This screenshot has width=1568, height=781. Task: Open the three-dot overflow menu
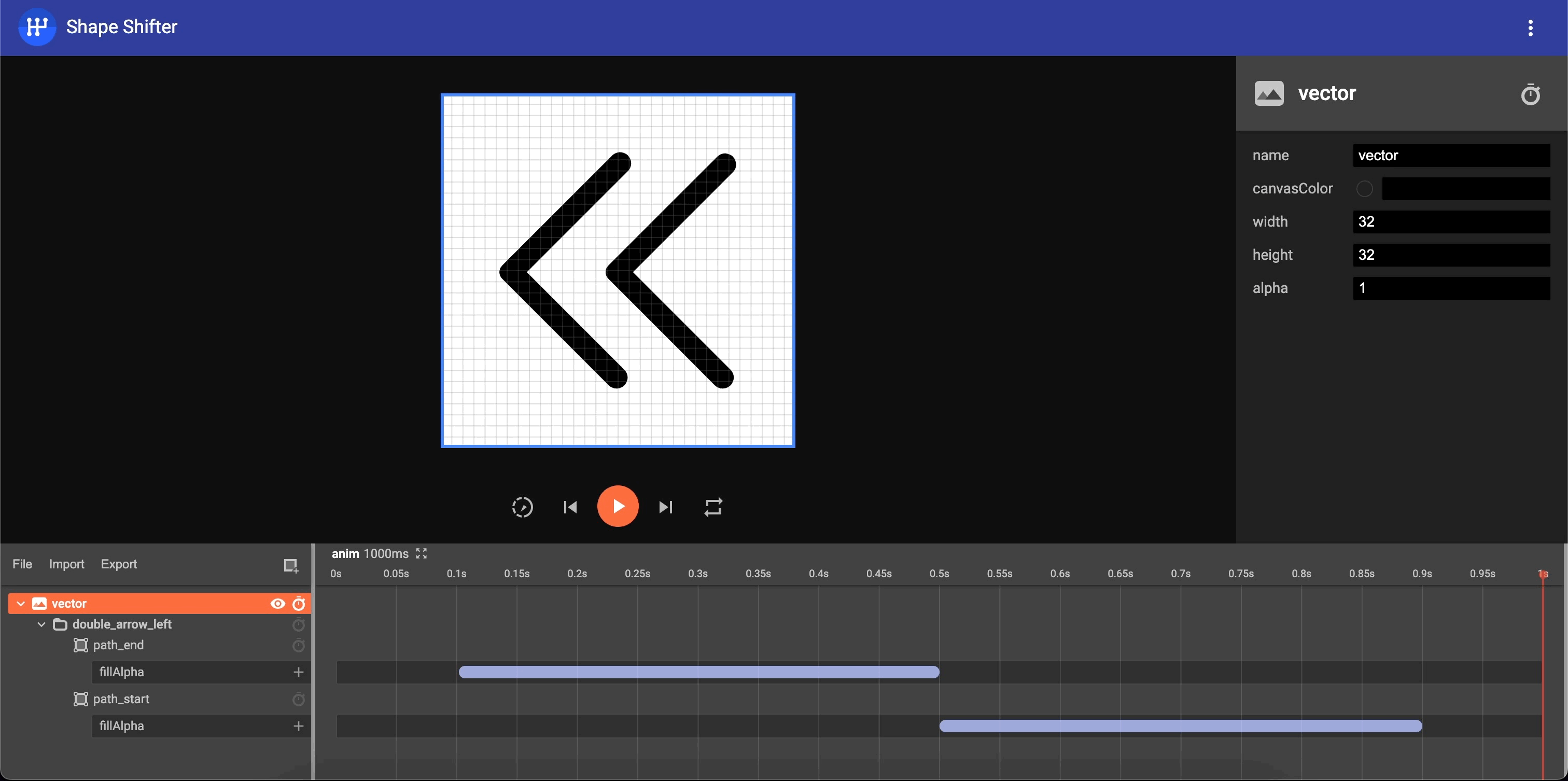click(x=1530, y=27)
